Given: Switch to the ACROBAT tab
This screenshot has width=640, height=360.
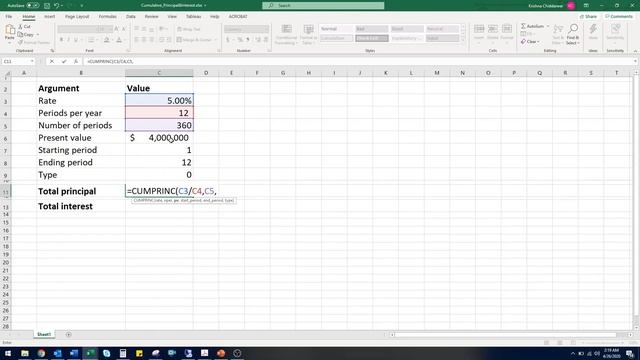Looking at the screenshot, I should 238,17.
